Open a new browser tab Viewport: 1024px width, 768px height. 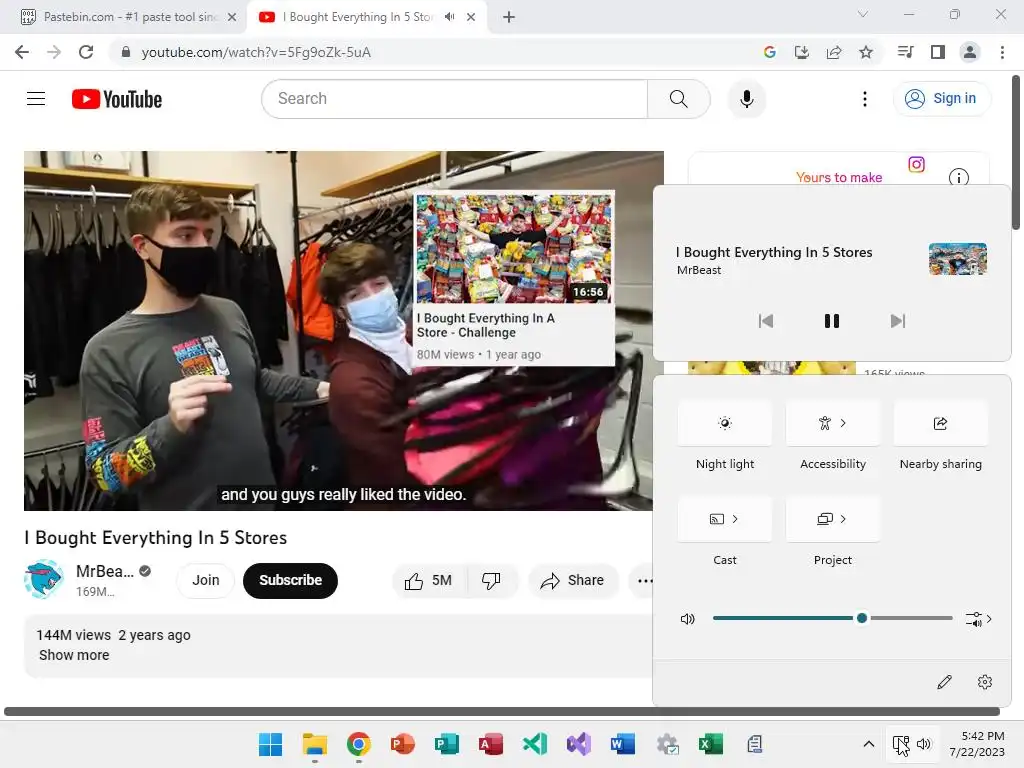tap(509, 17)
